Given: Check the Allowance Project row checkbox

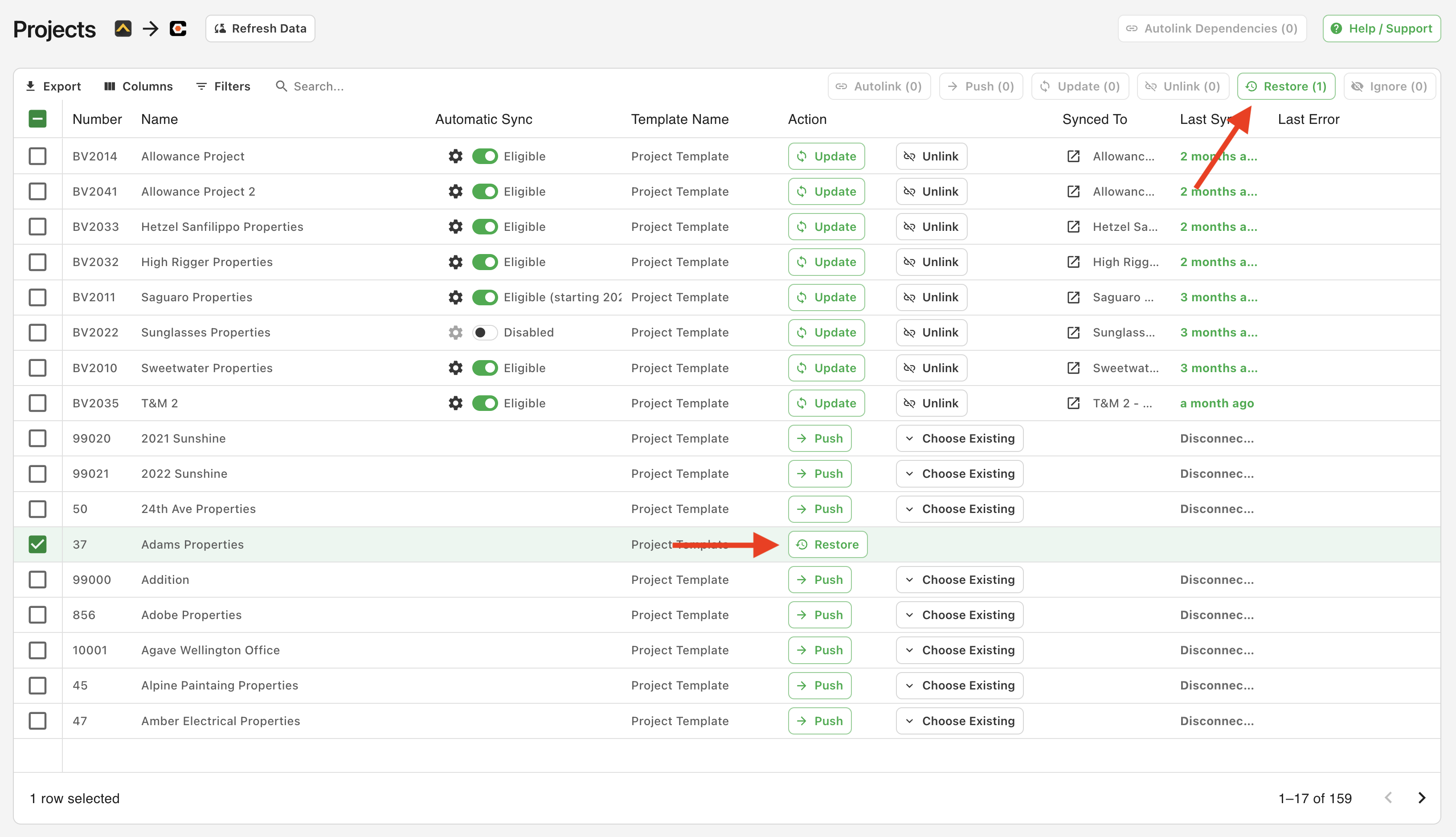Looking at the screenshot, I should pyautogui.click(x=37, y=156).
